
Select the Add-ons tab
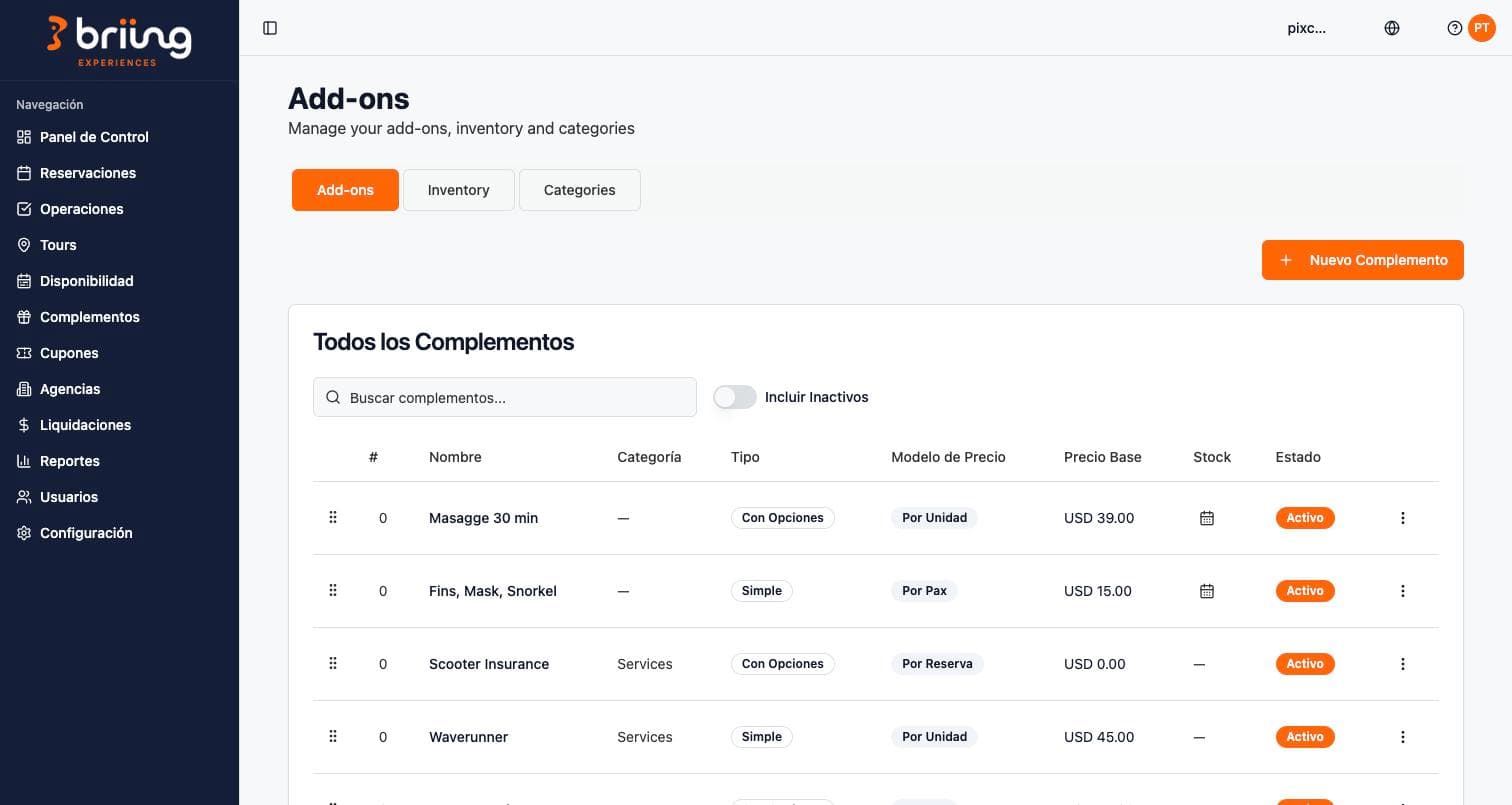[x=345, y=190]
